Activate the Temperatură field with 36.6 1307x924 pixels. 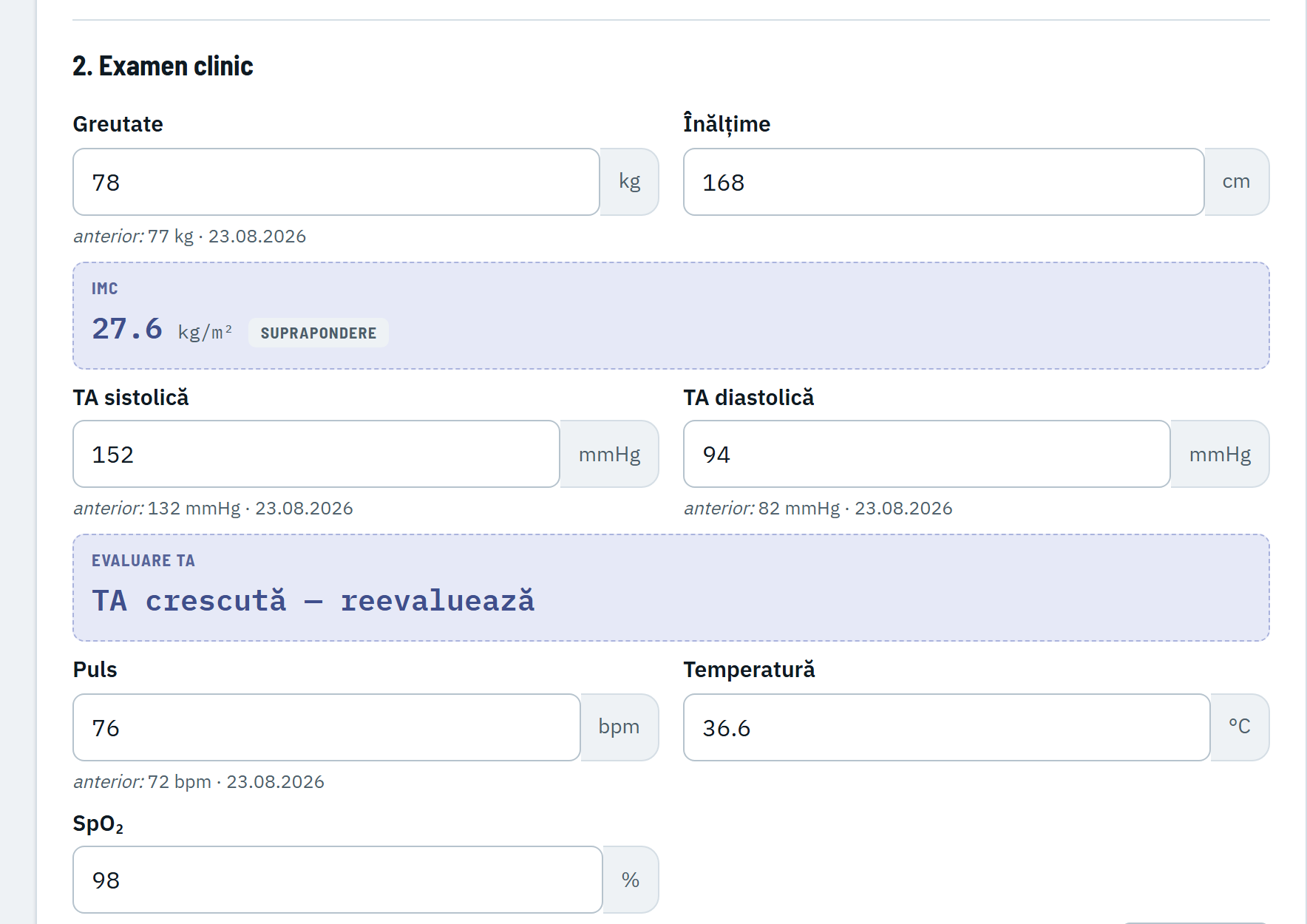pos(947,727)
